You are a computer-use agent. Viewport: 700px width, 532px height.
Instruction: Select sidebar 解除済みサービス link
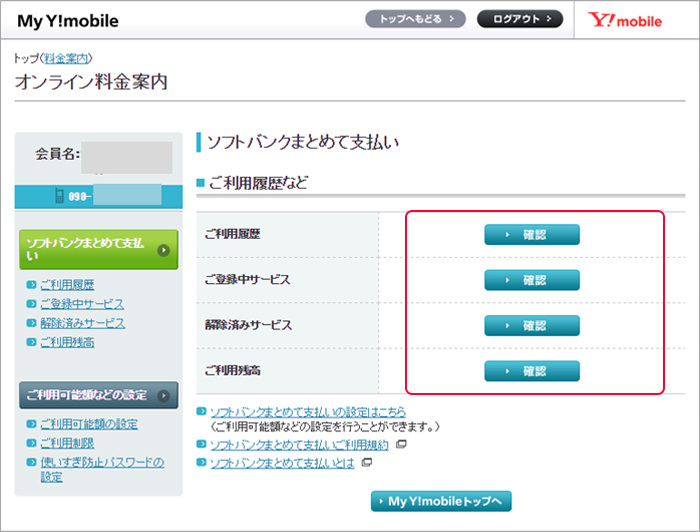tap(82, 323)
